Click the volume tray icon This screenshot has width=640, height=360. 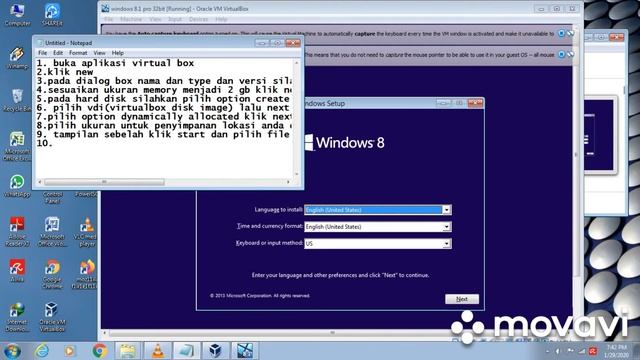click(558, 351)
